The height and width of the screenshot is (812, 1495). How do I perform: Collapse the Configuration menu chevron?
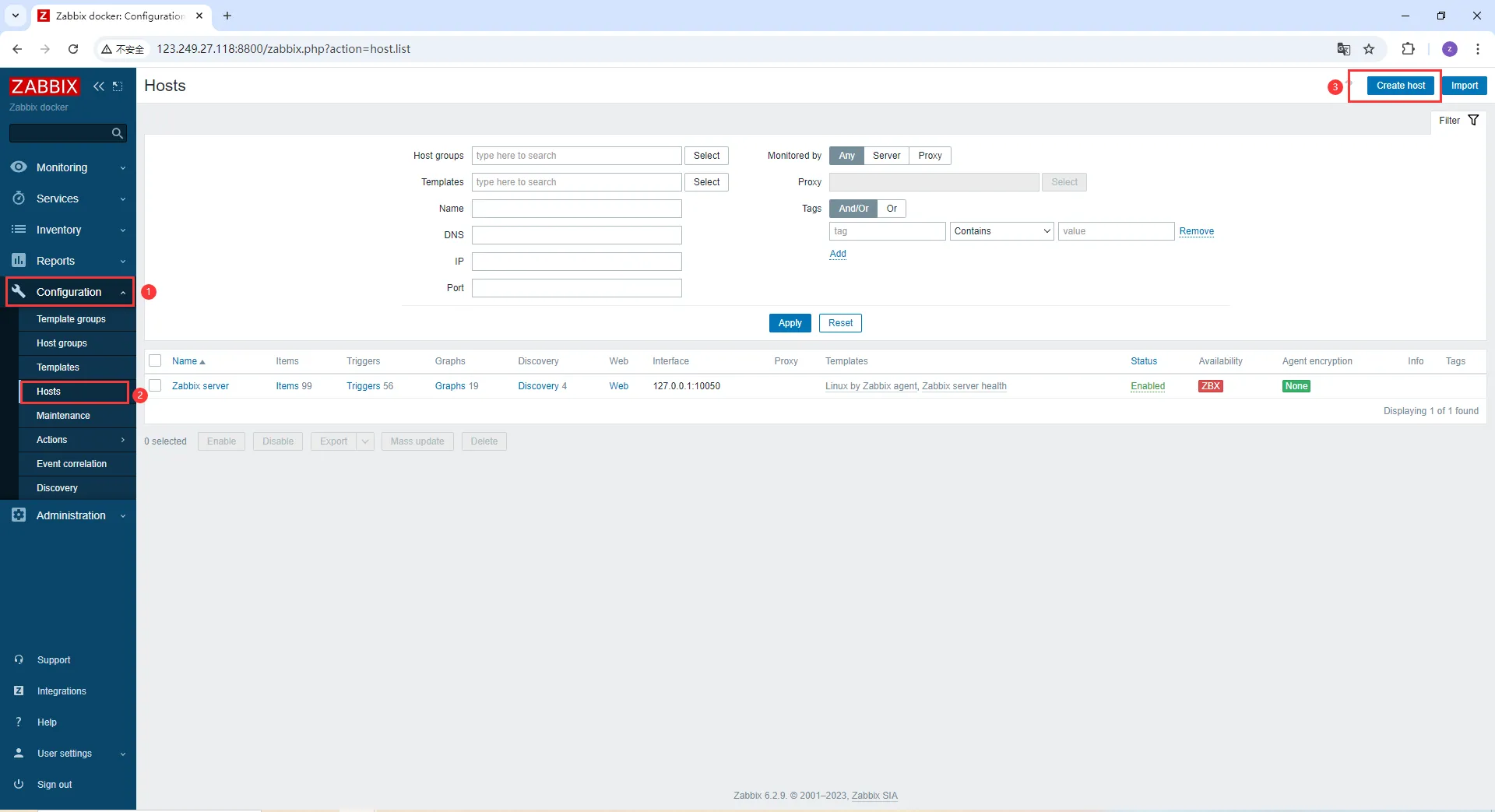pos(123,293)
